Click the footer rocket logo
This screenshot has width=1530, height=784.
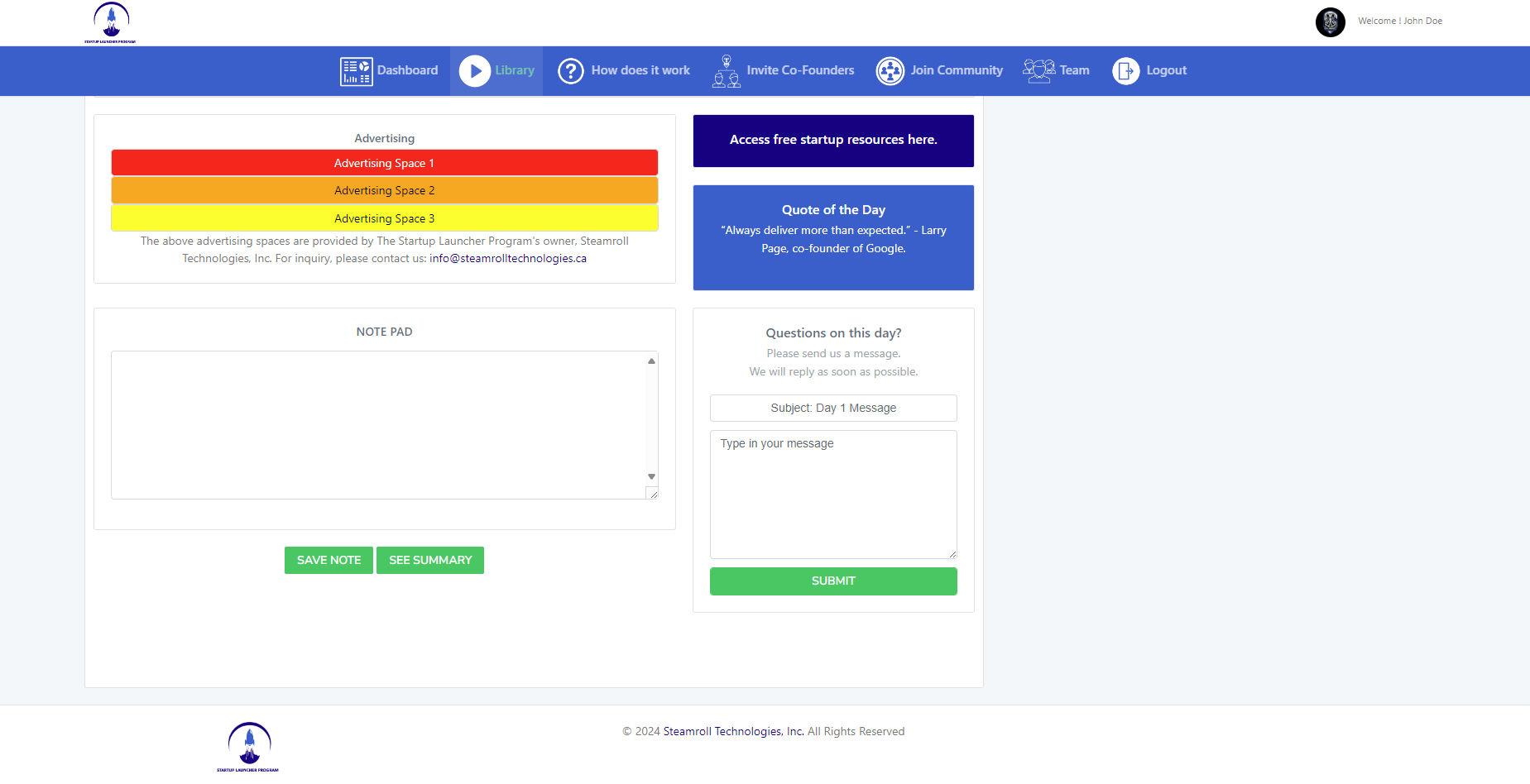pyautogui.click(x=248, y=746)
